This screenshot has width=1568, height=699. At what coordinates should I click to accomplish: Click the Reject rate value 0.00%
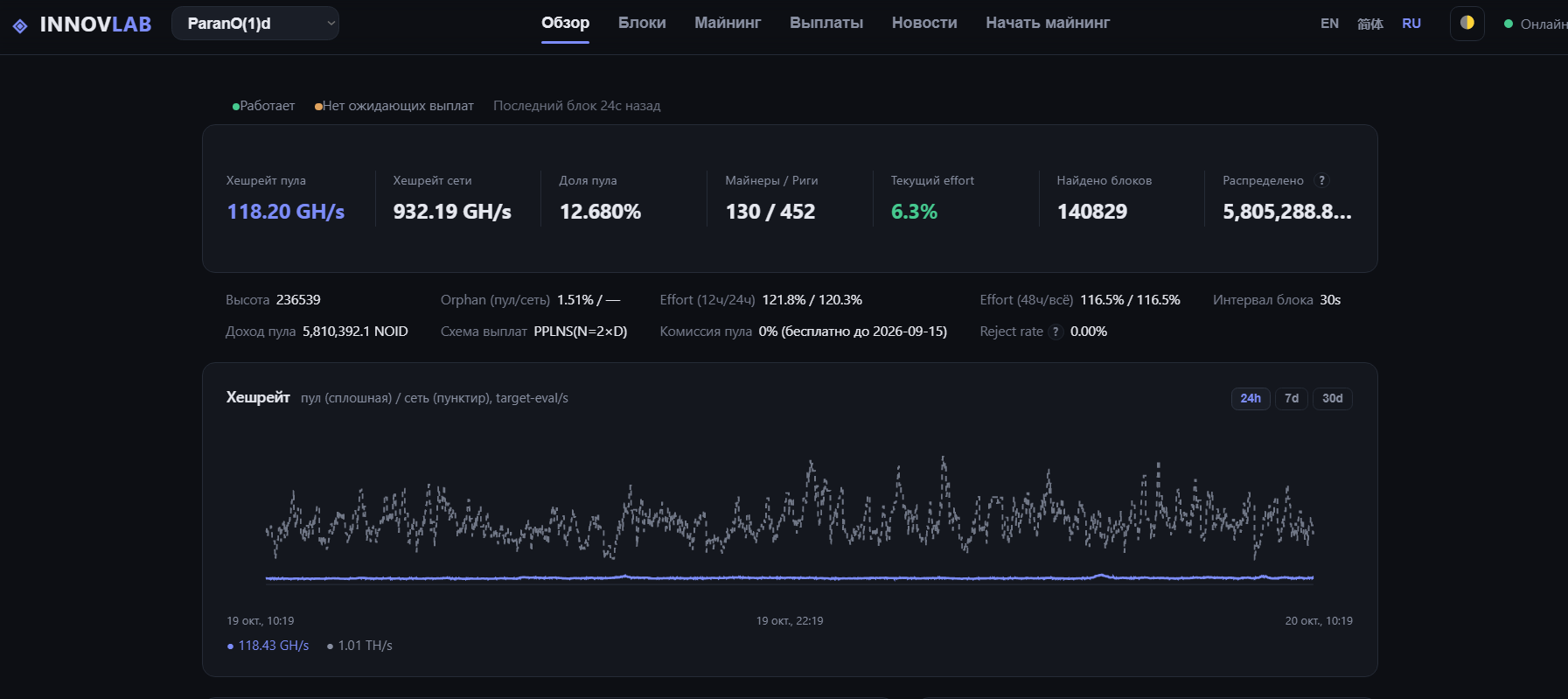click(x=1089, y=332)
